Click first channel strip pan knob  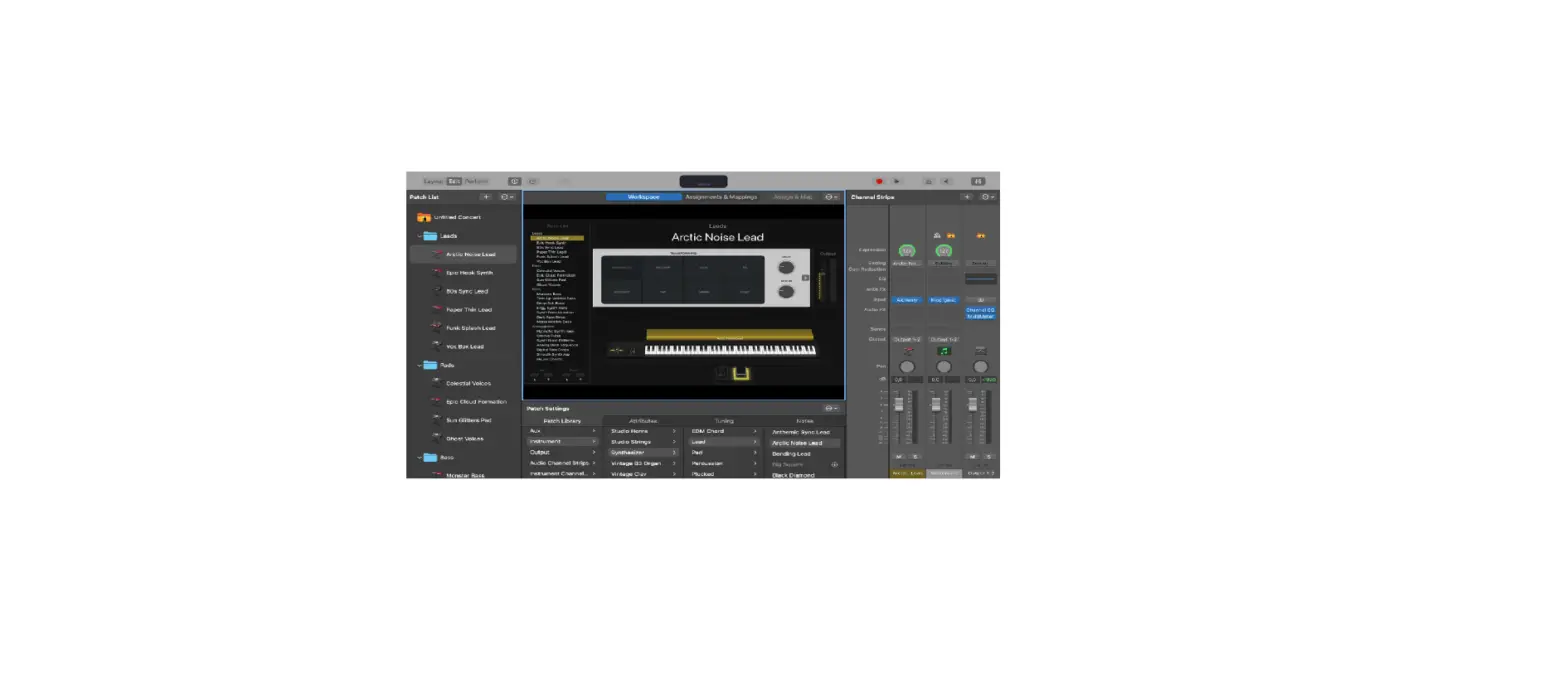click(907, 367)
